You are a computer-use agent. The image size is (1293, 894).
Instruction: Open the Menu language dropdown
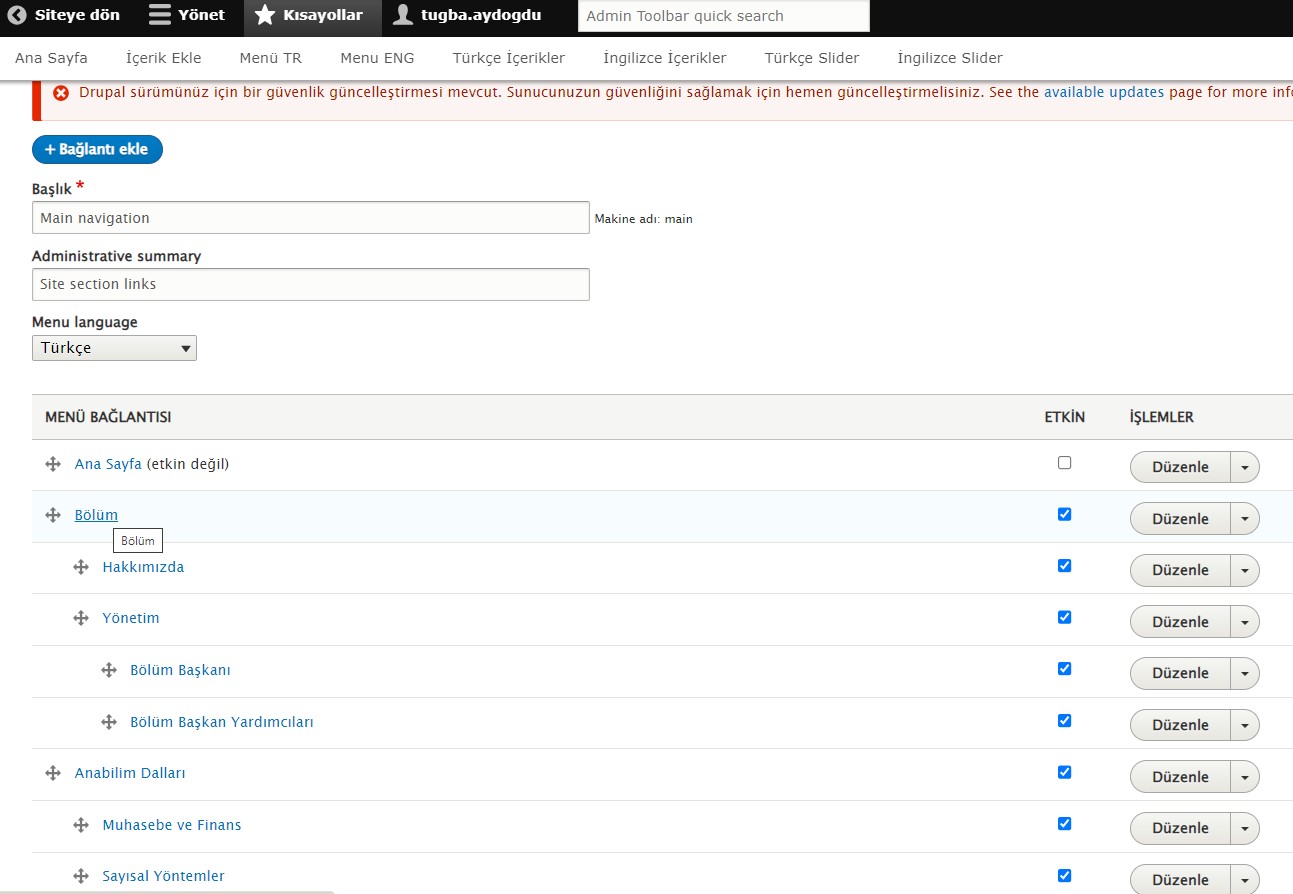(x=114, y=348)
